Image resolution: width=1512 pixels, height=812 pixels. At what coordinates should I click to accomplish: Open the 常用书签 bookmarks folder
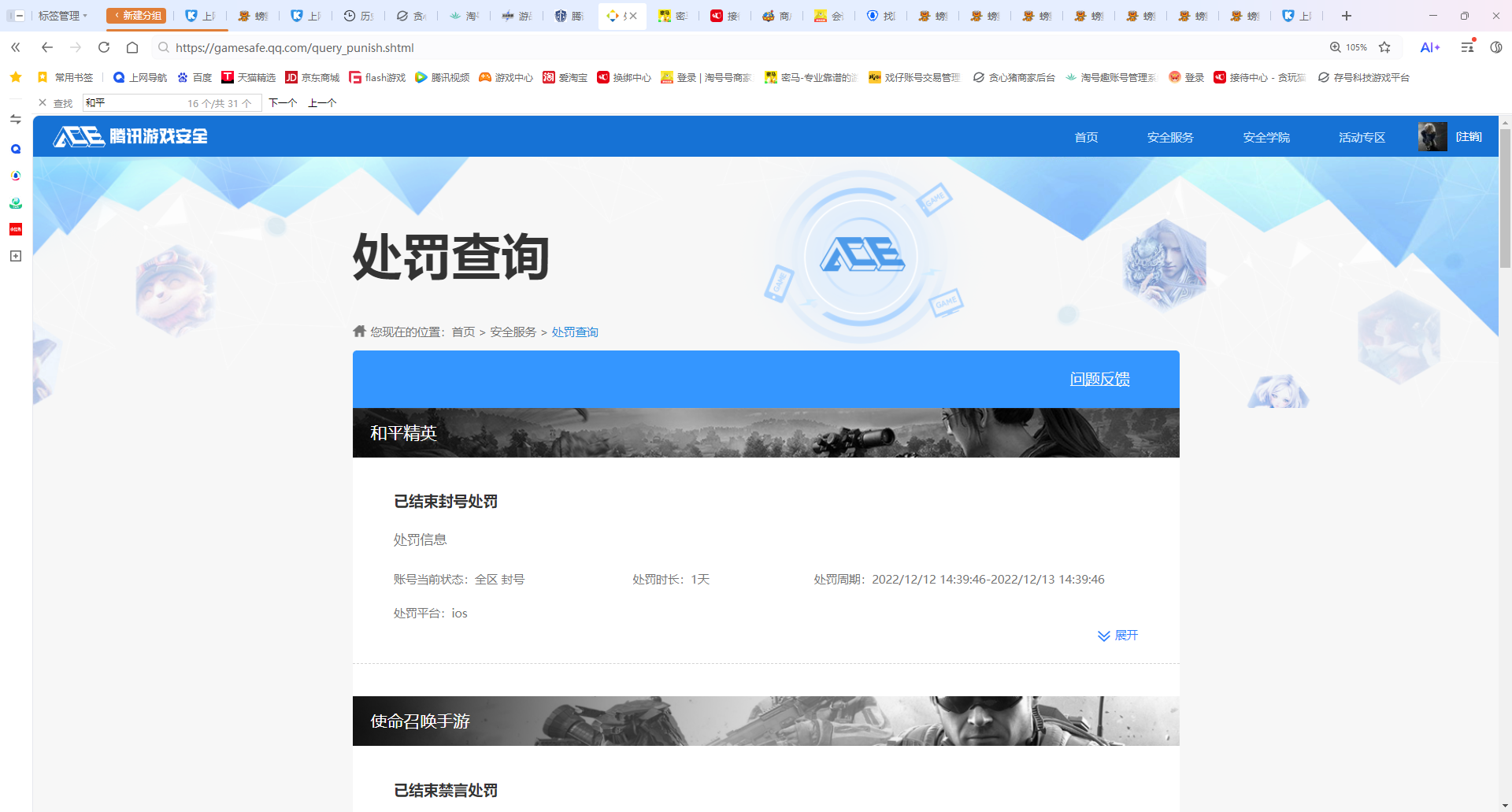click(x=67, y=77)
